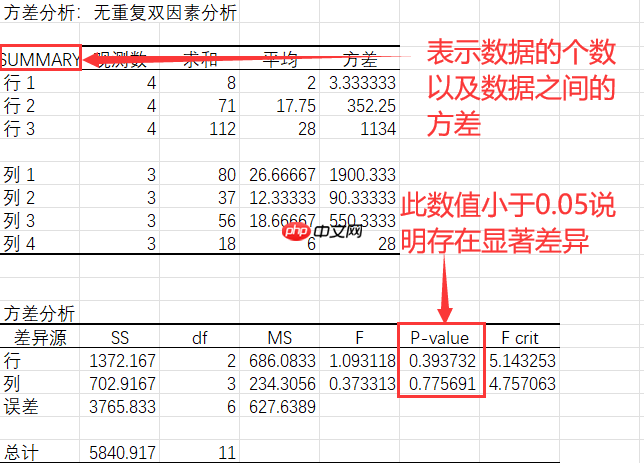Select the title cell '方差分析: 无重复双因素分析'
Image resolution: width=644 pixels, height=463 pixels.
pos(120,12)
